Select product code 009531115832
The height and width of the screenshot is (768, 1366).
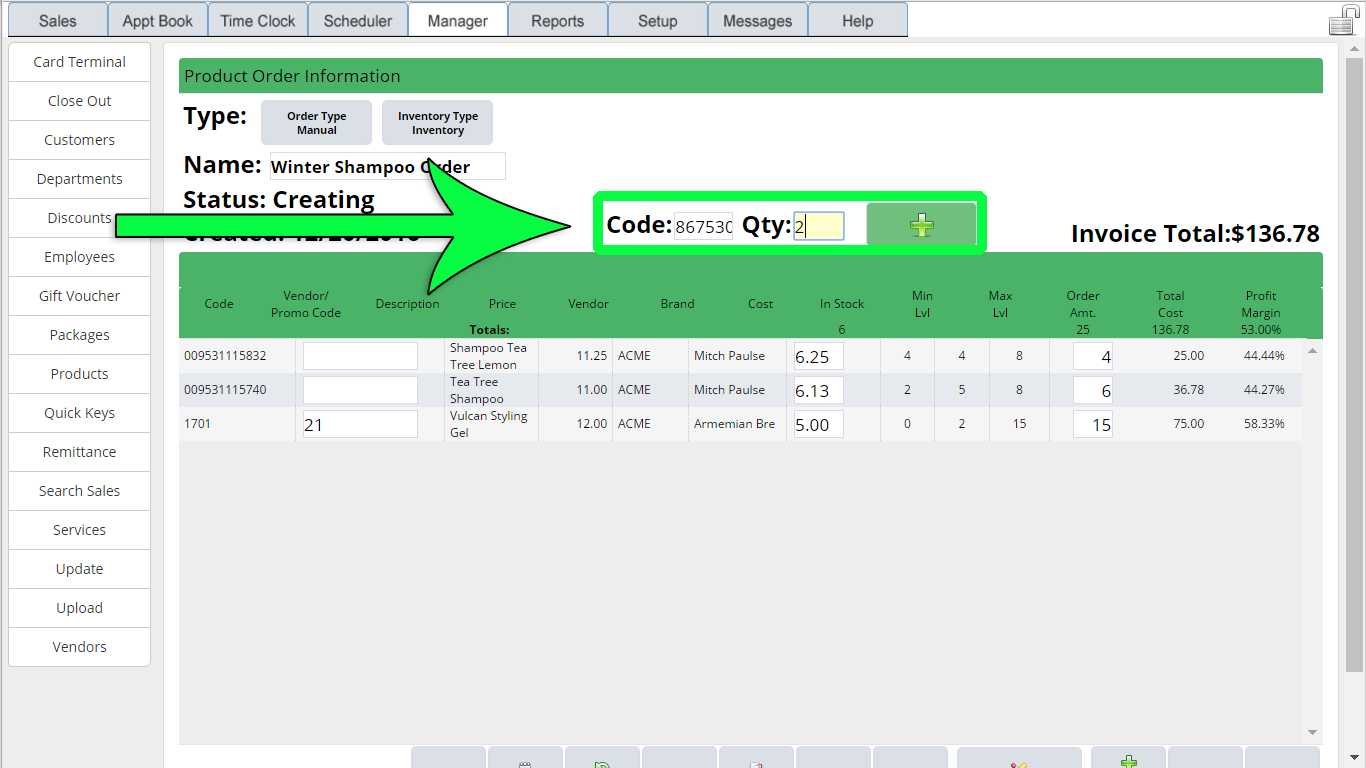[225, 356]
